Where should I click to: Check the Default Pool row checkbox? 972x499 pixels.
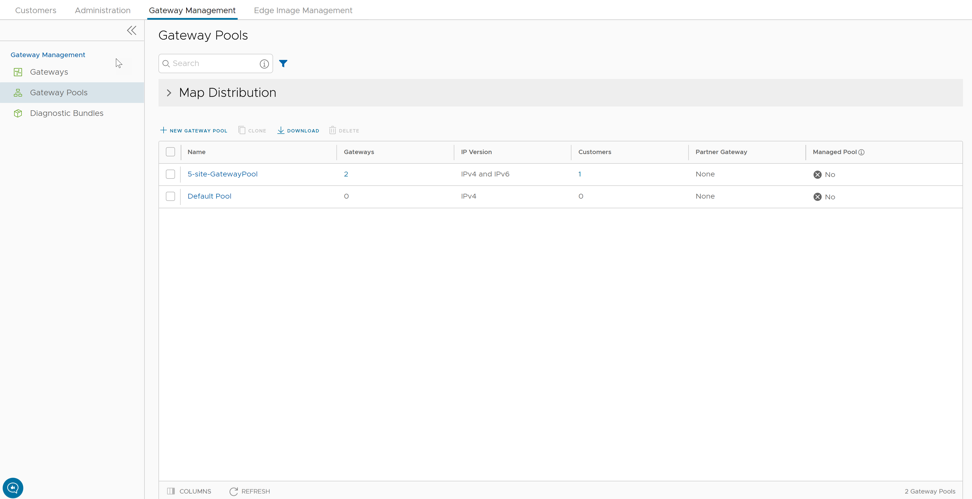170,196
